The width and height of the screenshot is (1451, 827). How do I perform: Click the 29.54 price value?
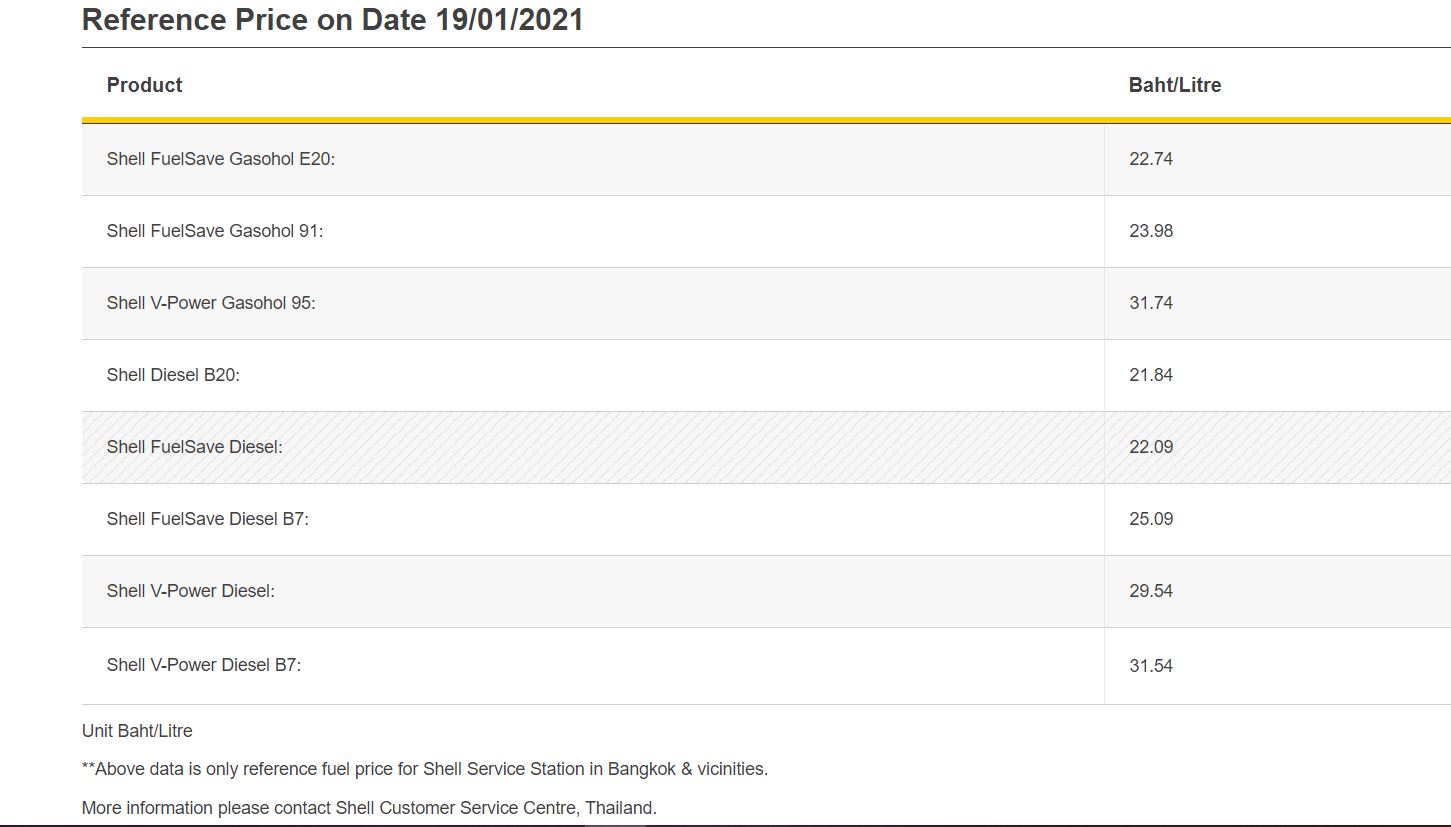(1151, 591)
